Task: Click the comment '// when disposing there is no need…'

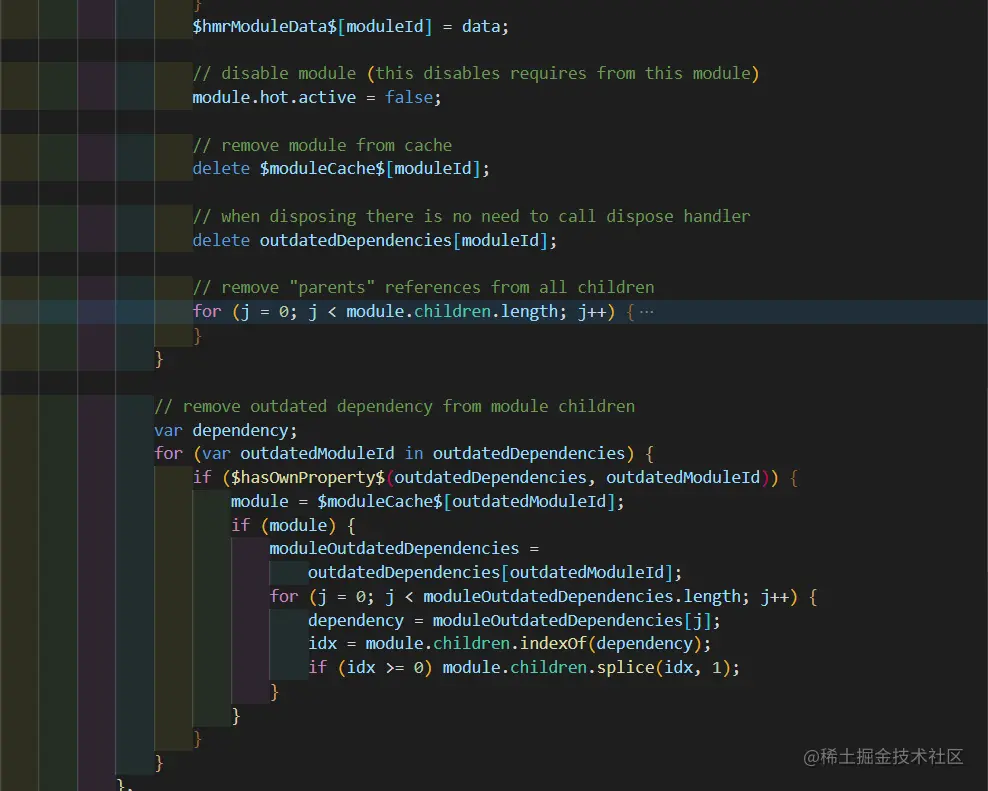Action: coord(471,217)
